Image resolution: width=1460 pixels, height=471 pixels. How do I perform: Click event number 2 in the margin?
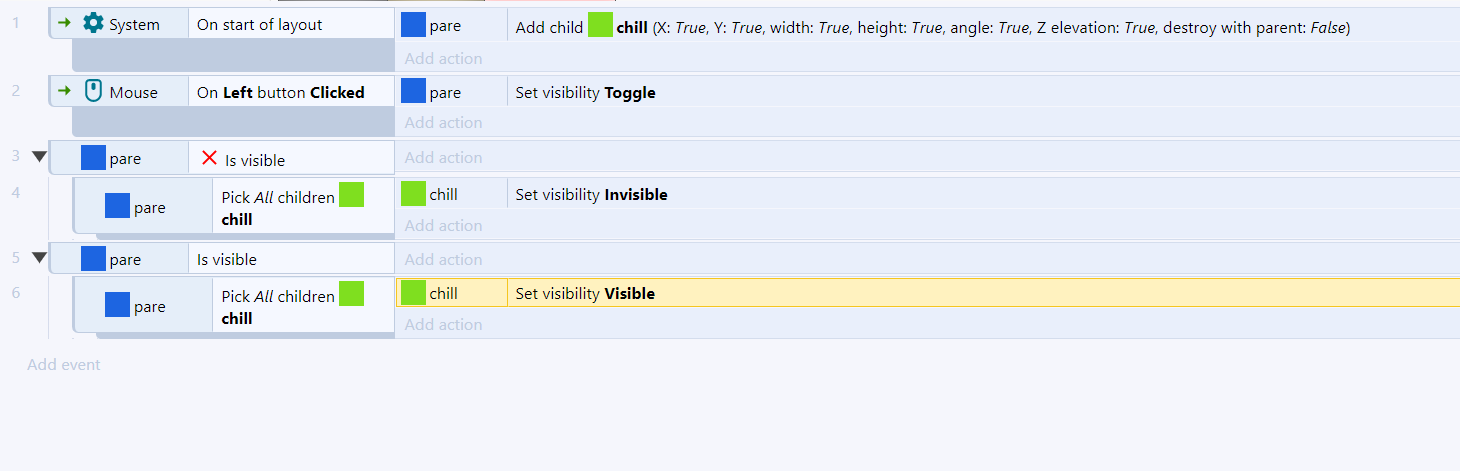tap(15, 90)
